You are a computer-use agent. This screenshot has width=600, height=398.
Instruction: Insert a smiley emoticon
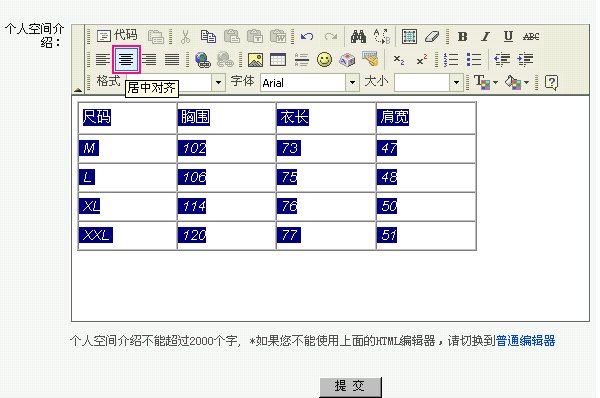tap(324, 60)
